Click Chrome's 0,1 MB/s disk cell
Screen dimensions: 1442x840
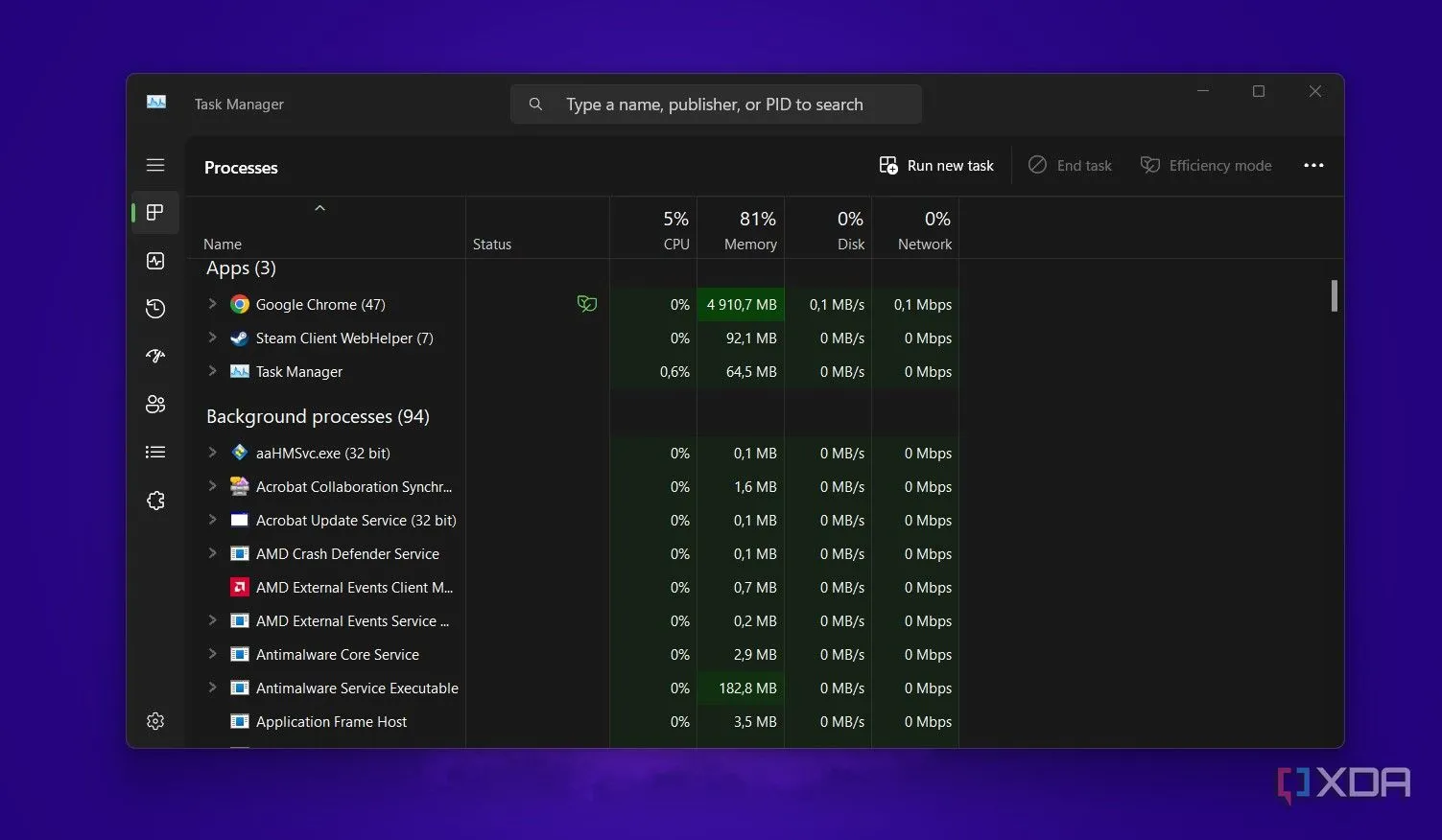click(x=828, y=304)
